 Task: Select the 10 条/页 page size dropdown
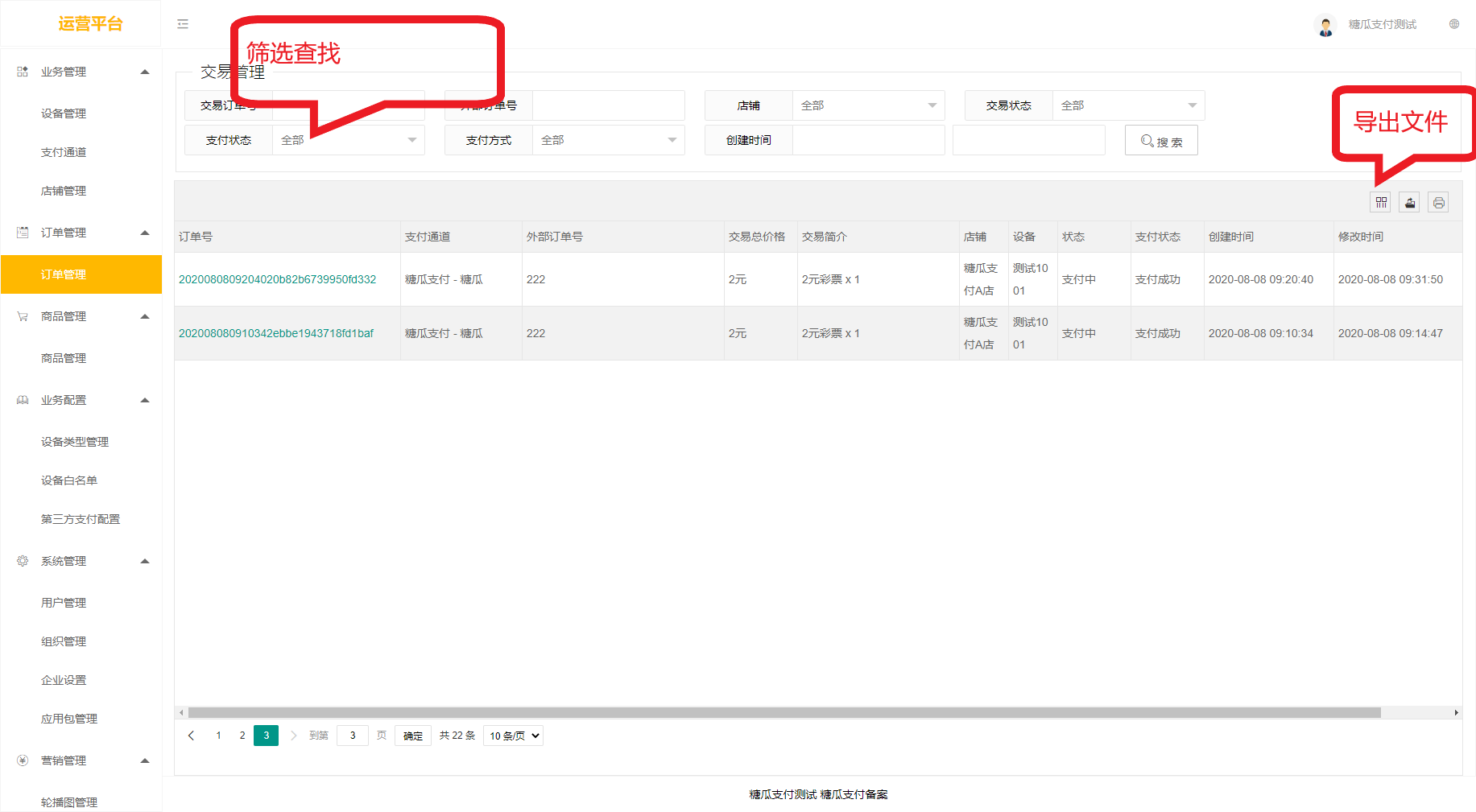point(513,736)
